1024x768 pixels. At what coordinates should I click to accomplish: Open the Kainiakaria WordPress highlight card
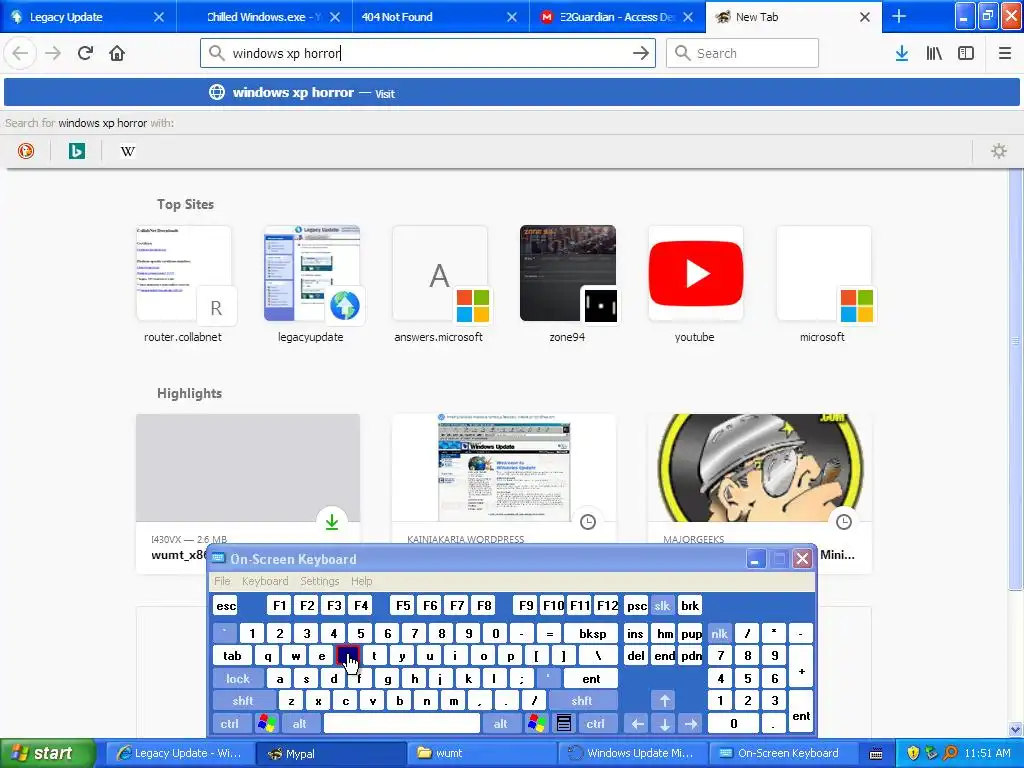coord(504,479)
